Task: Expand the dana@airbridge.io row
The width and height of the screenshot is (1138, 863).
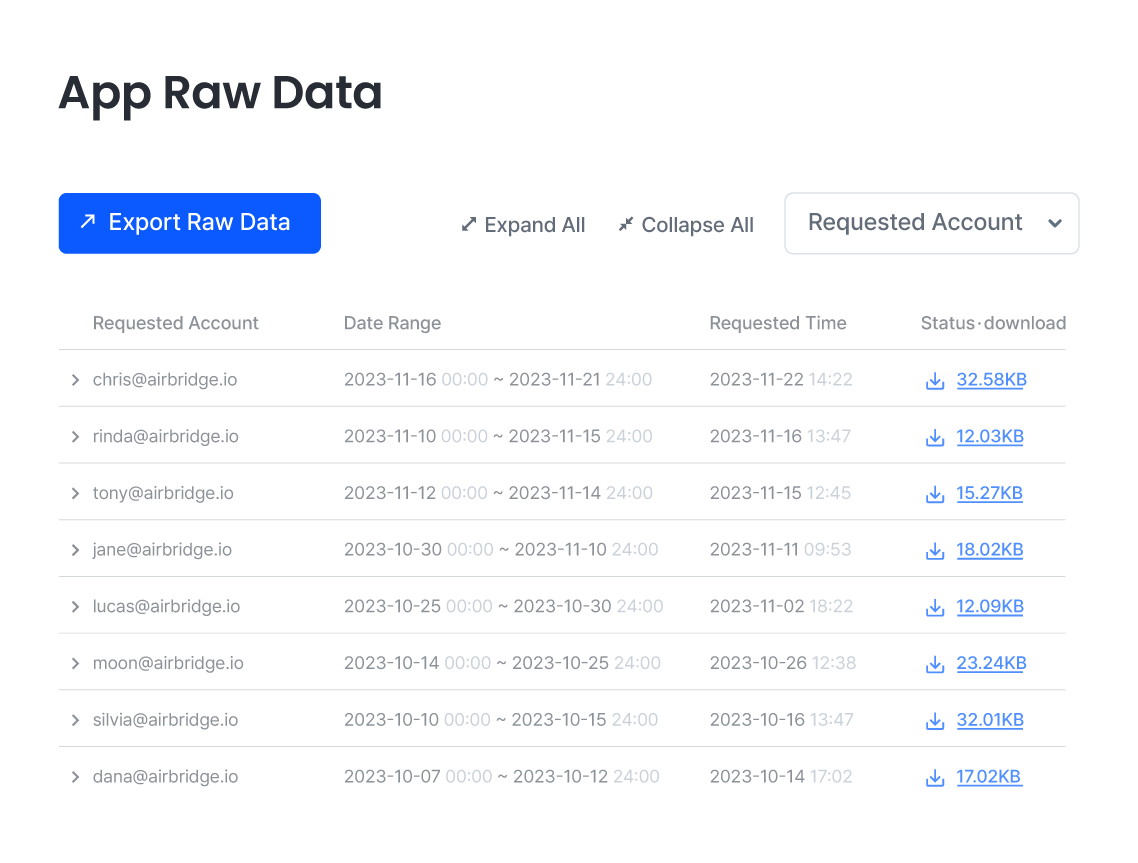Action: 75,777
